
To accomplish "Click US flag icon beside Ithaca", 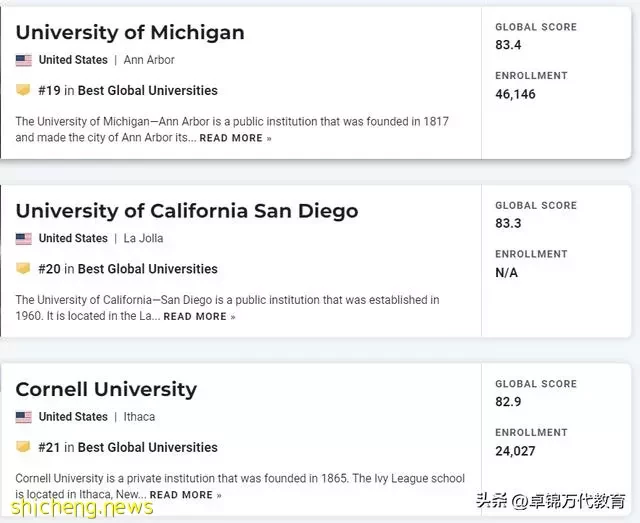I will 24,417.
